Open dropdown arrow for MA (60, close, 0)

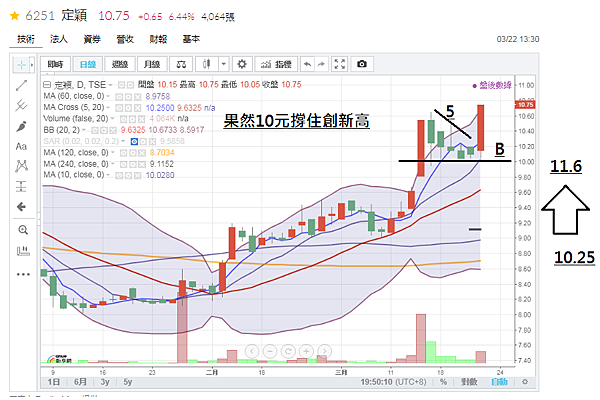click(108, 96)
